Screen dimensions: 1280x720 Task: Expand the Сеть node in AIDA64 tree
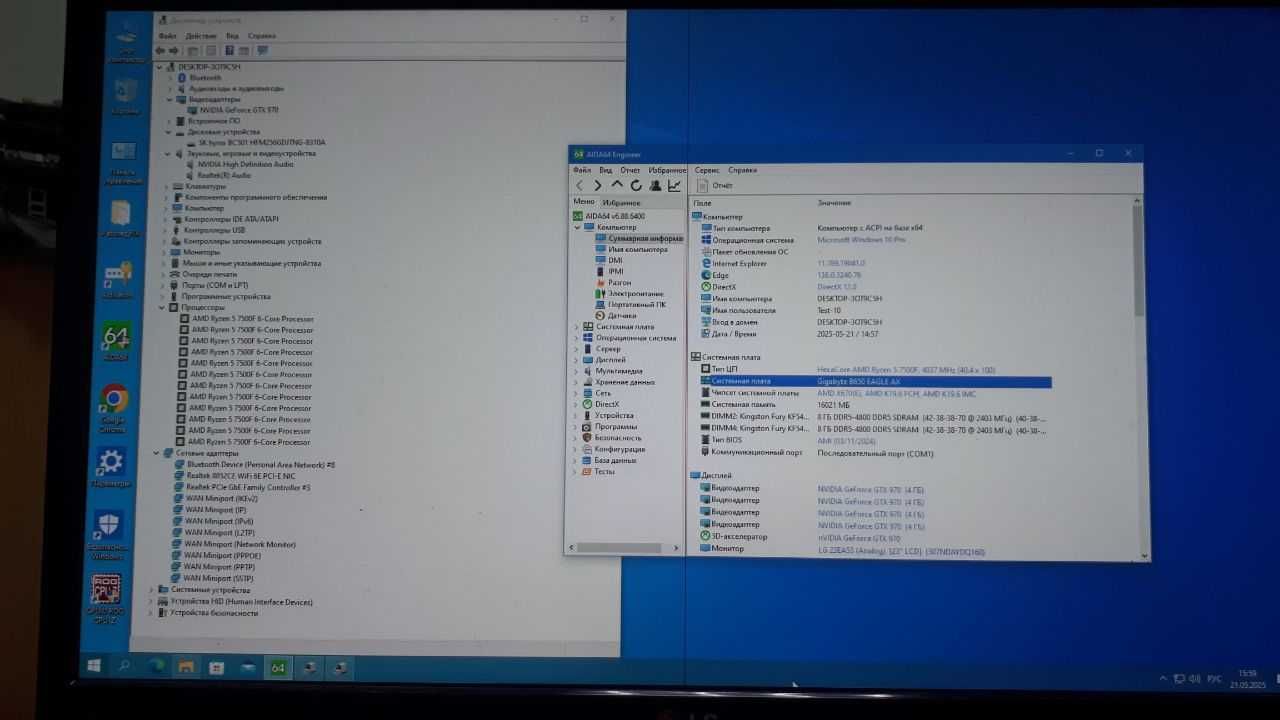[577, 393]
